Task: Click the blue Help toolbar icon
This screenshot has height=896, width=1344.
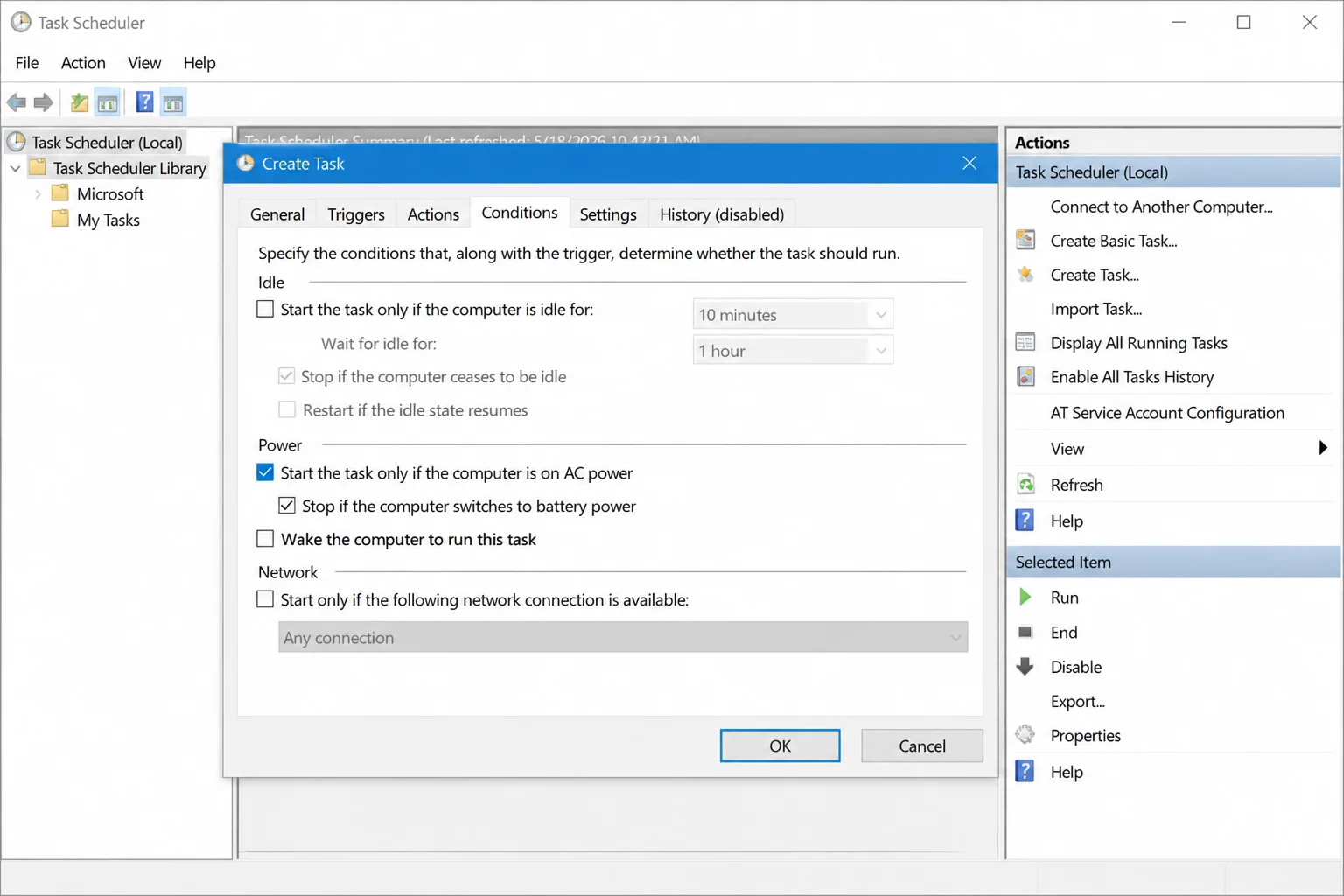Action: coord(145,102)
